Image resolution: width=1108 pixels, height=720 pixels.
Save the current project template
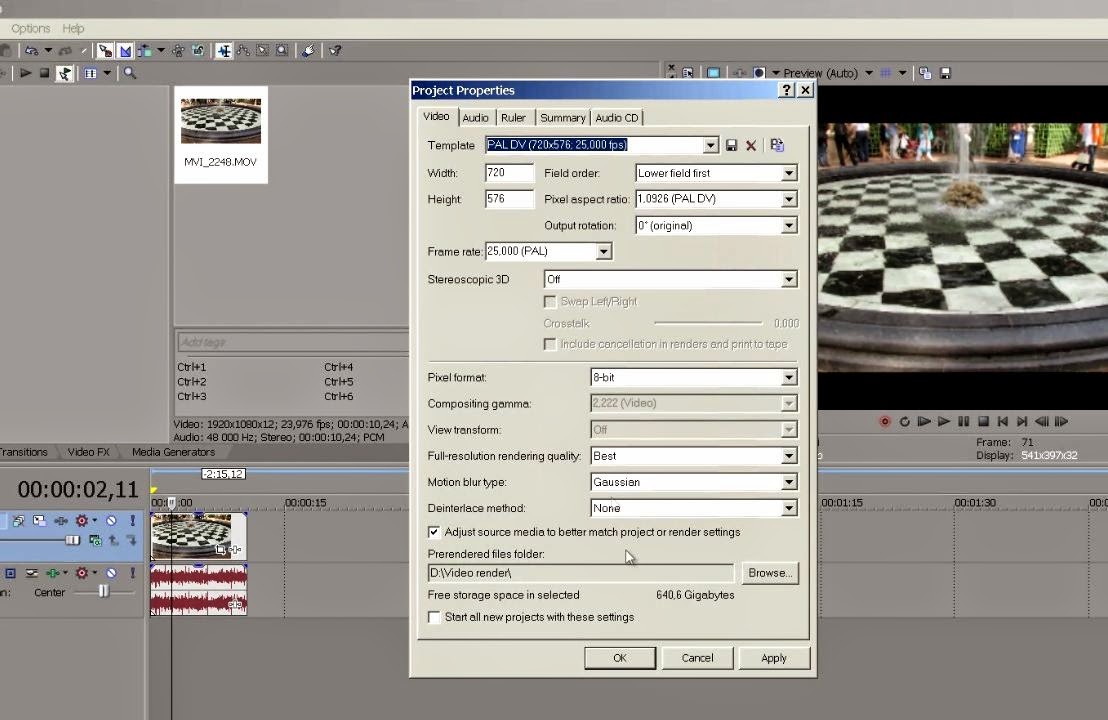pos(731,146)
